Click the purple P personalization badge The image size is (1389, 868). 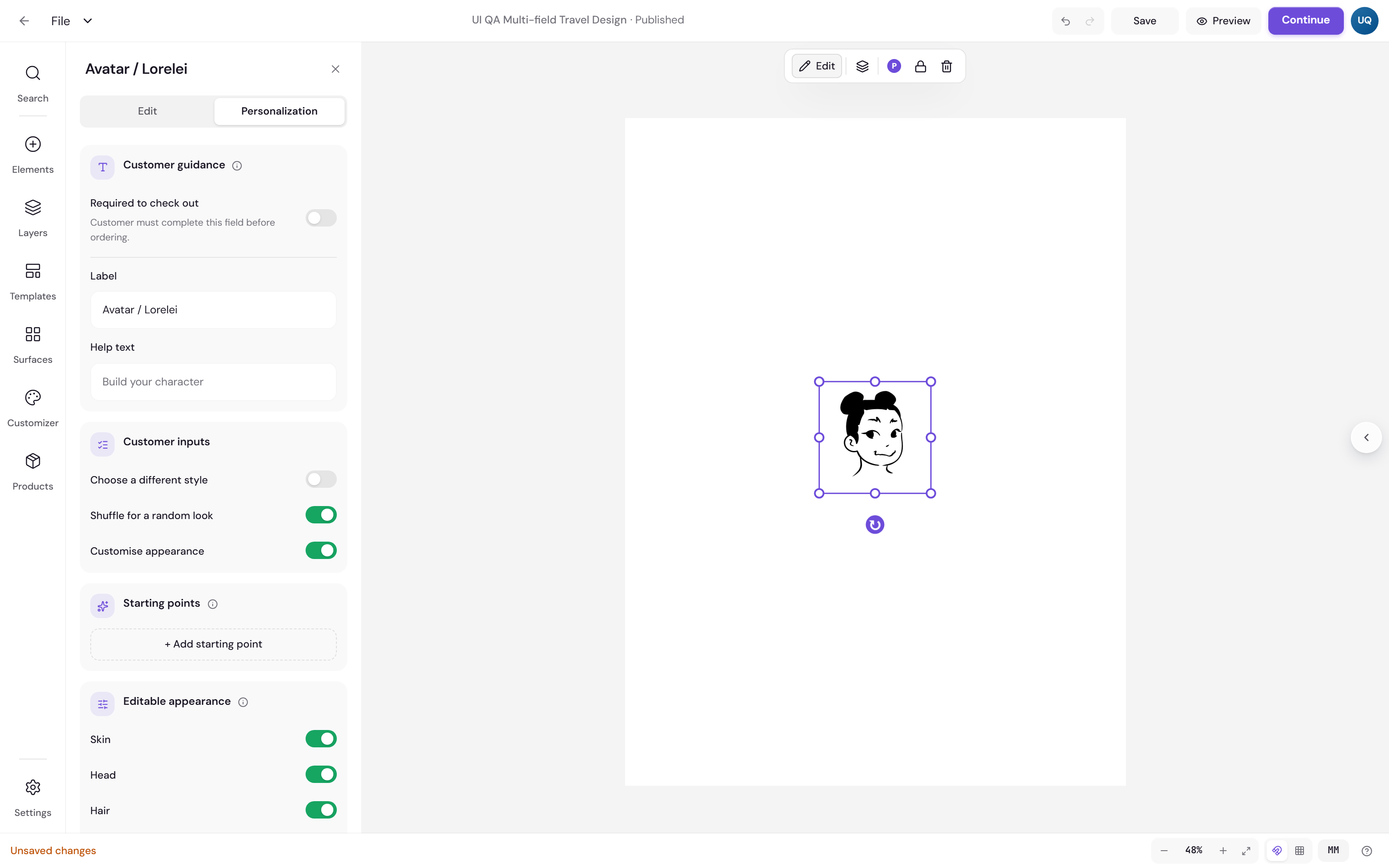tap(894, 66)
